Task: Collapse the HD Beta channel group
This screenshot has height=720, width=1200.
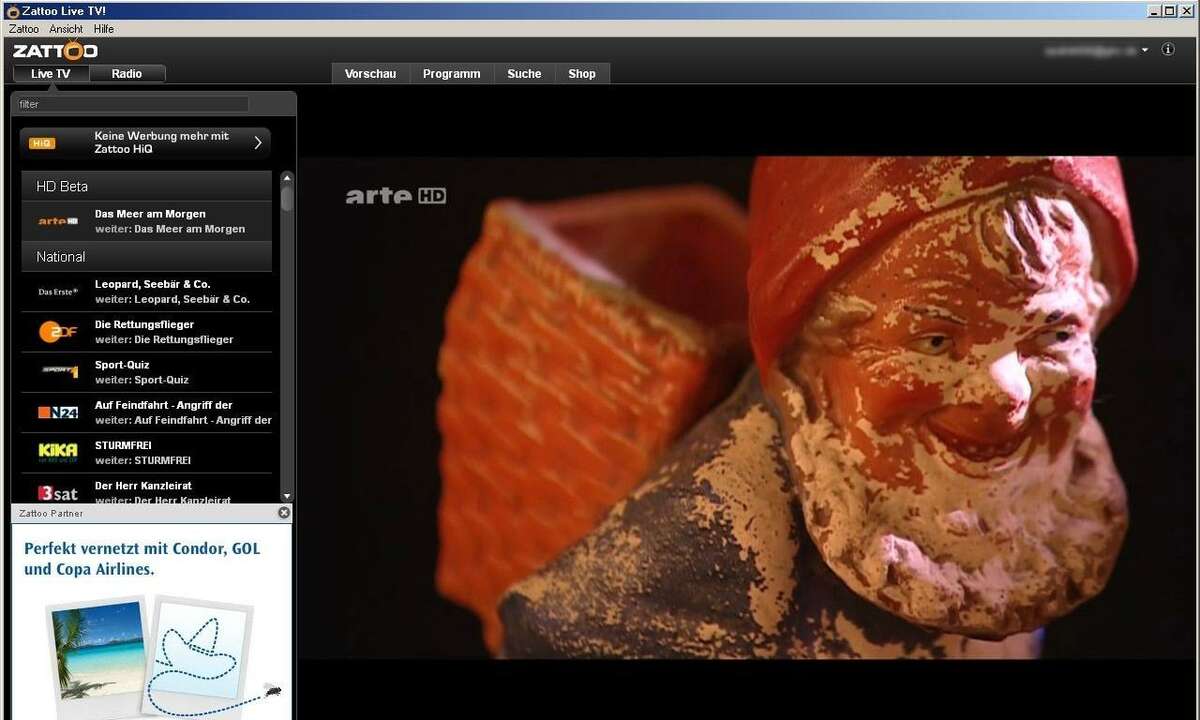Action: [146, 186]
